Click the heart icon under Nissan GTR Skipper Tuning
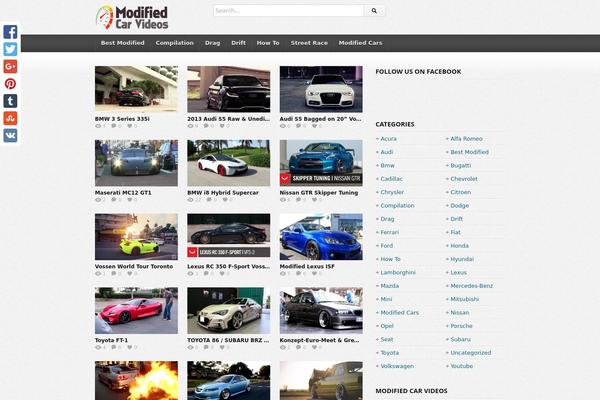The height and width of the screenshot is (400, 600). tap(315, 200)
